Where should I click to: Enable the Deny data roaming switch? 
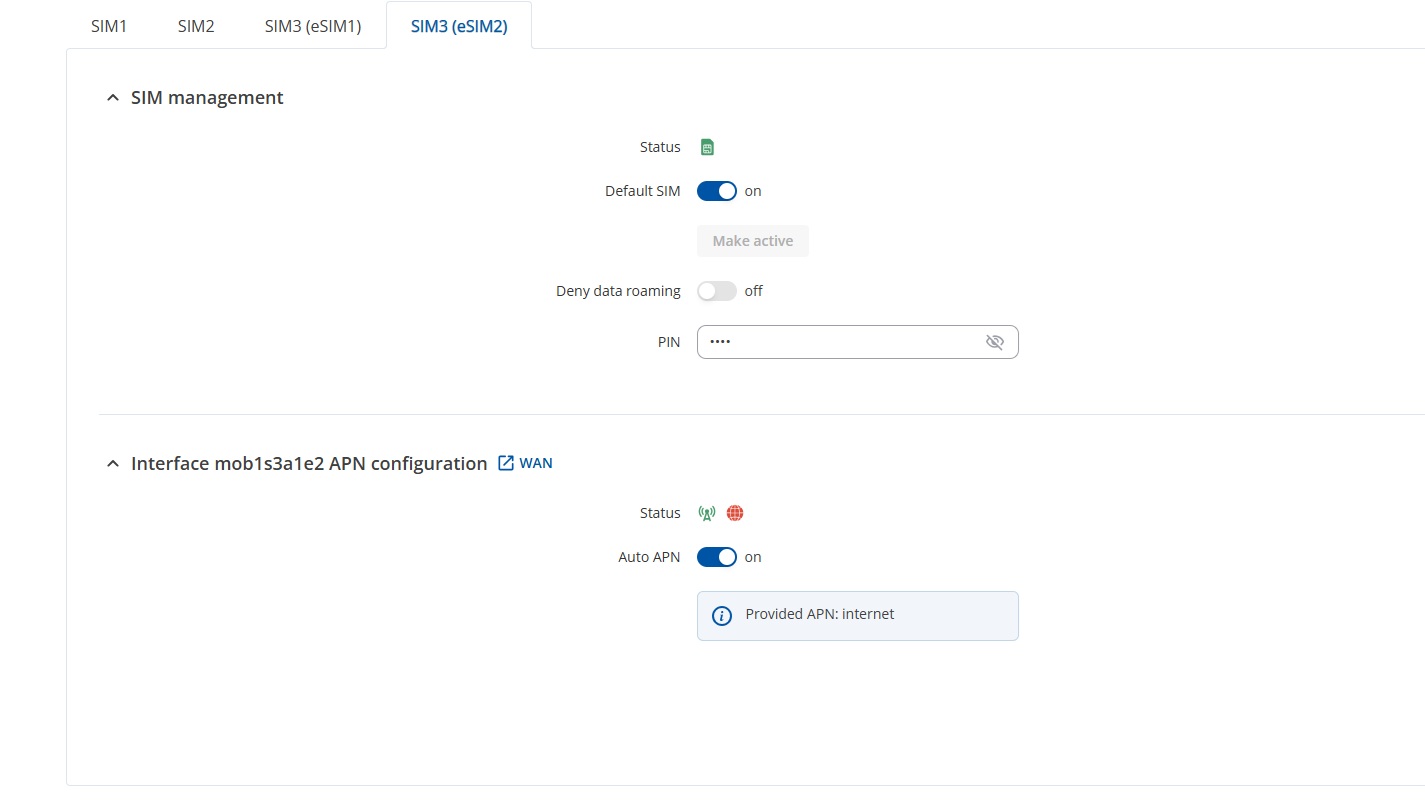[x=717, y=291]
